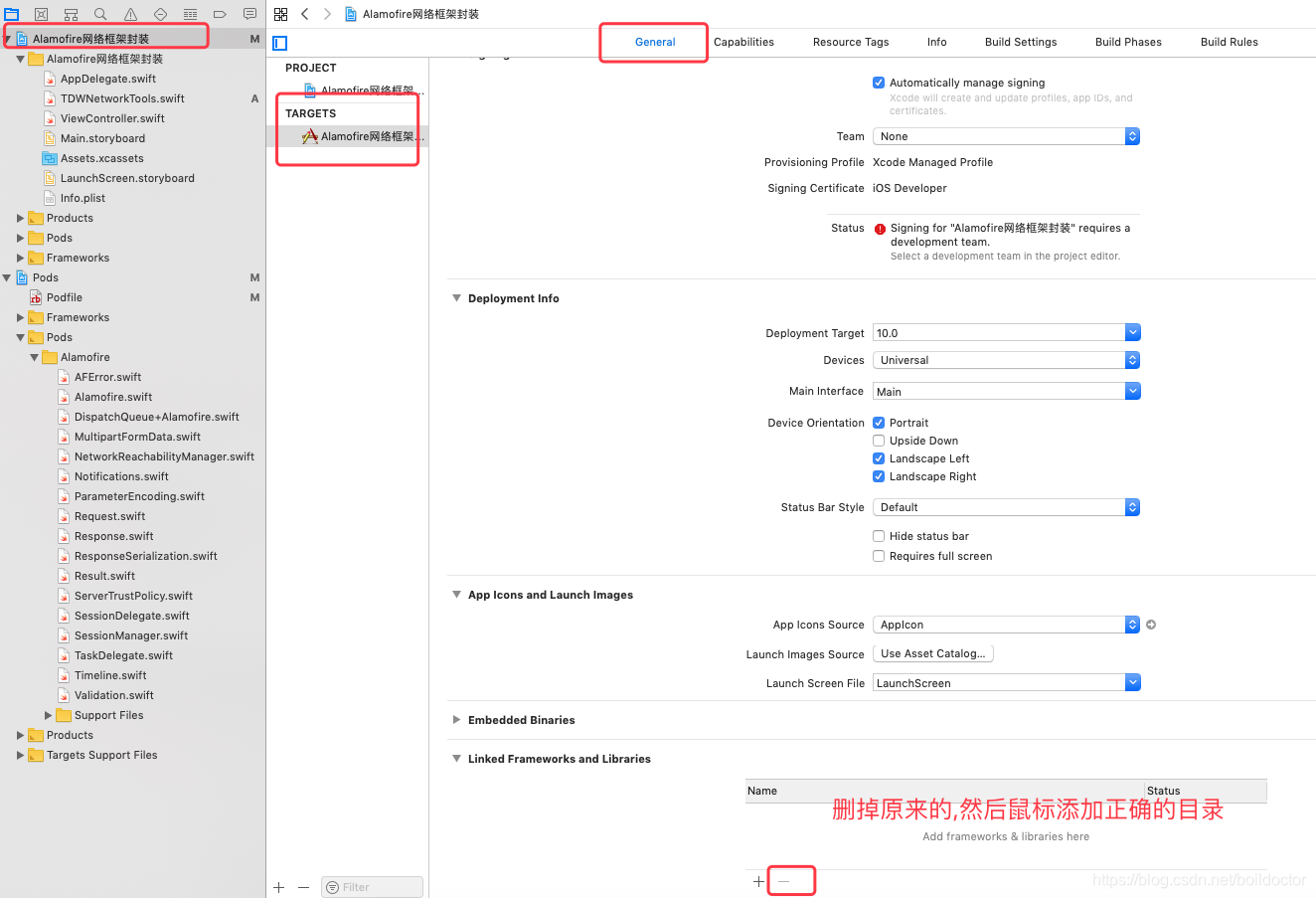Open App Icons Source dropdown
Screen dimensions: 1316x898
click(x=1006, y=625)
